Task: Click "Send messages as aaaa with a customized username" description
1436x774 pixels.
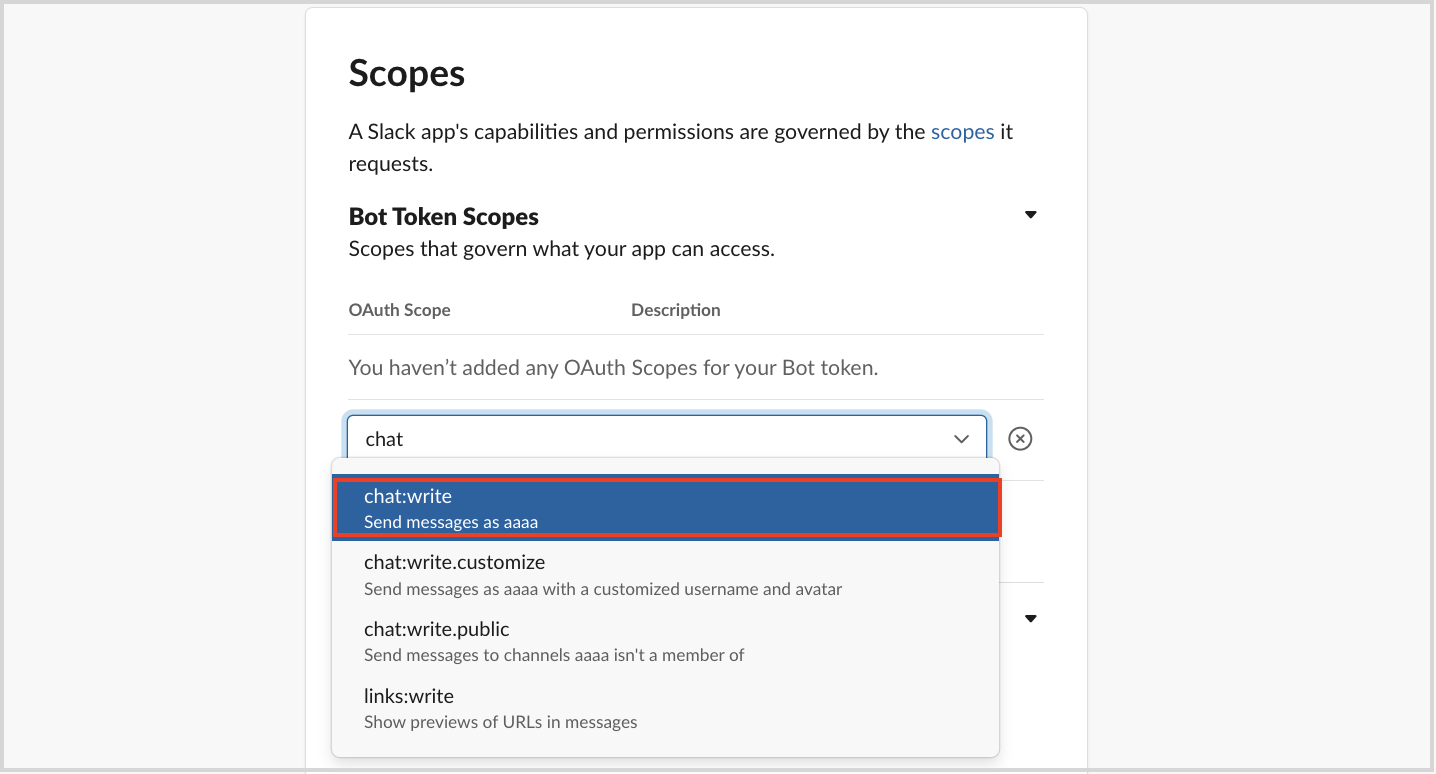Action: click(x=603, y=589)
